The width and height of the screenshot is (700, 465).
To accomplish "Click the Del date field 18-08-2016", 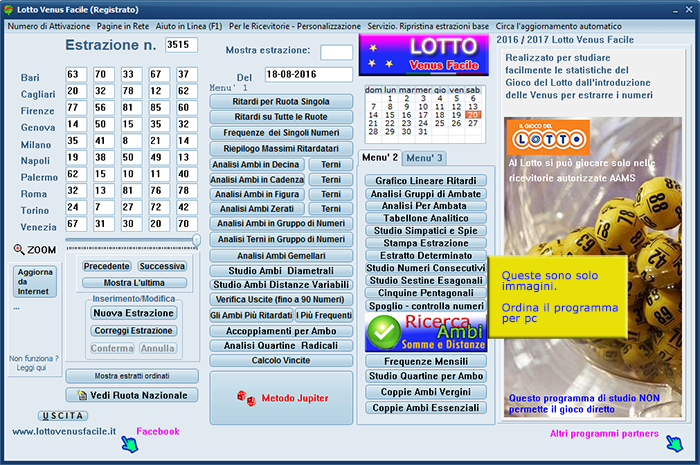I will click(x=308, y=75).
